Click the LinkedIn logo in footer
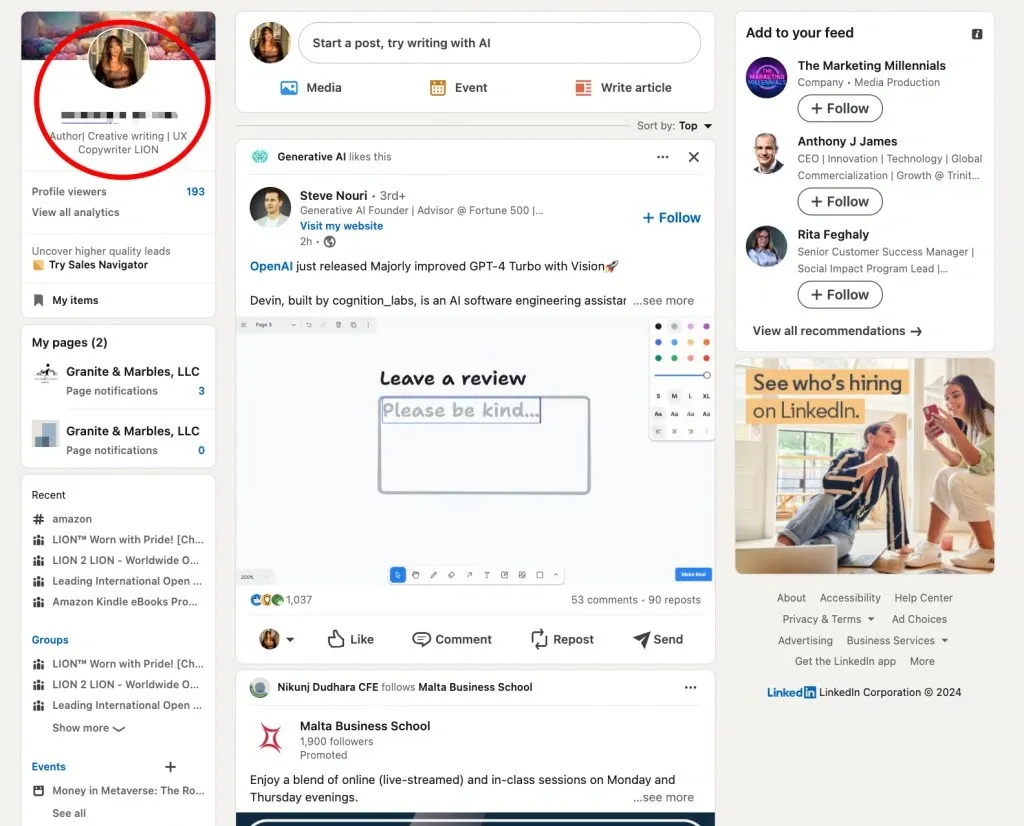This screenshot has width=1024, height=826. point(791,692)
